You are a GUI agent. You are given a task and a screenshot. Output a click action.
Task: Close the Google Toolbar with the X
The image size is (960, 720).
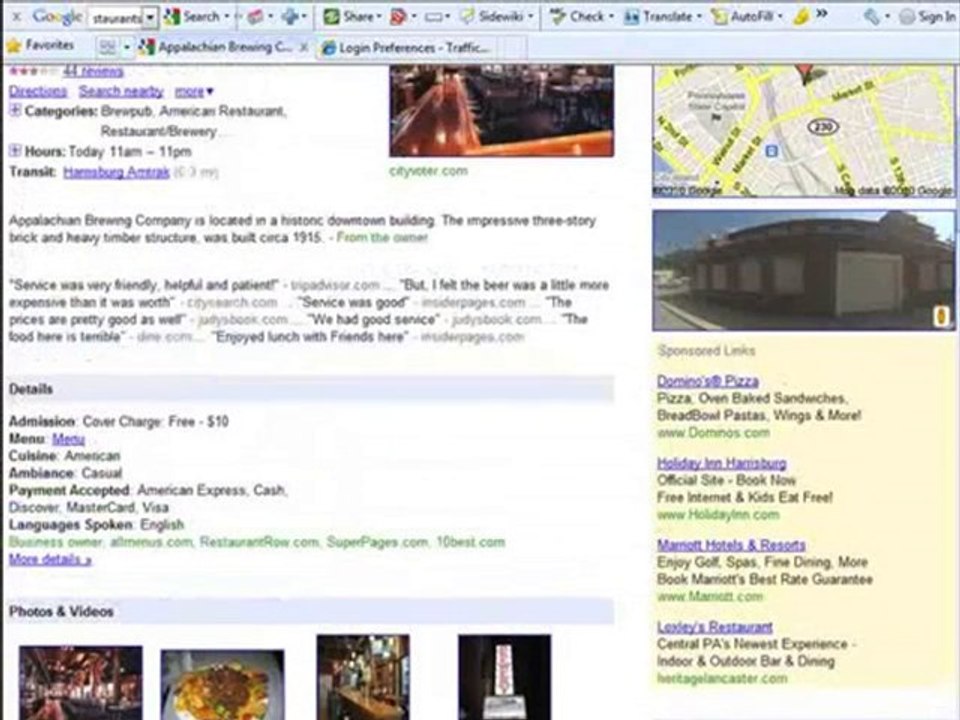click(x=17, y=17)
